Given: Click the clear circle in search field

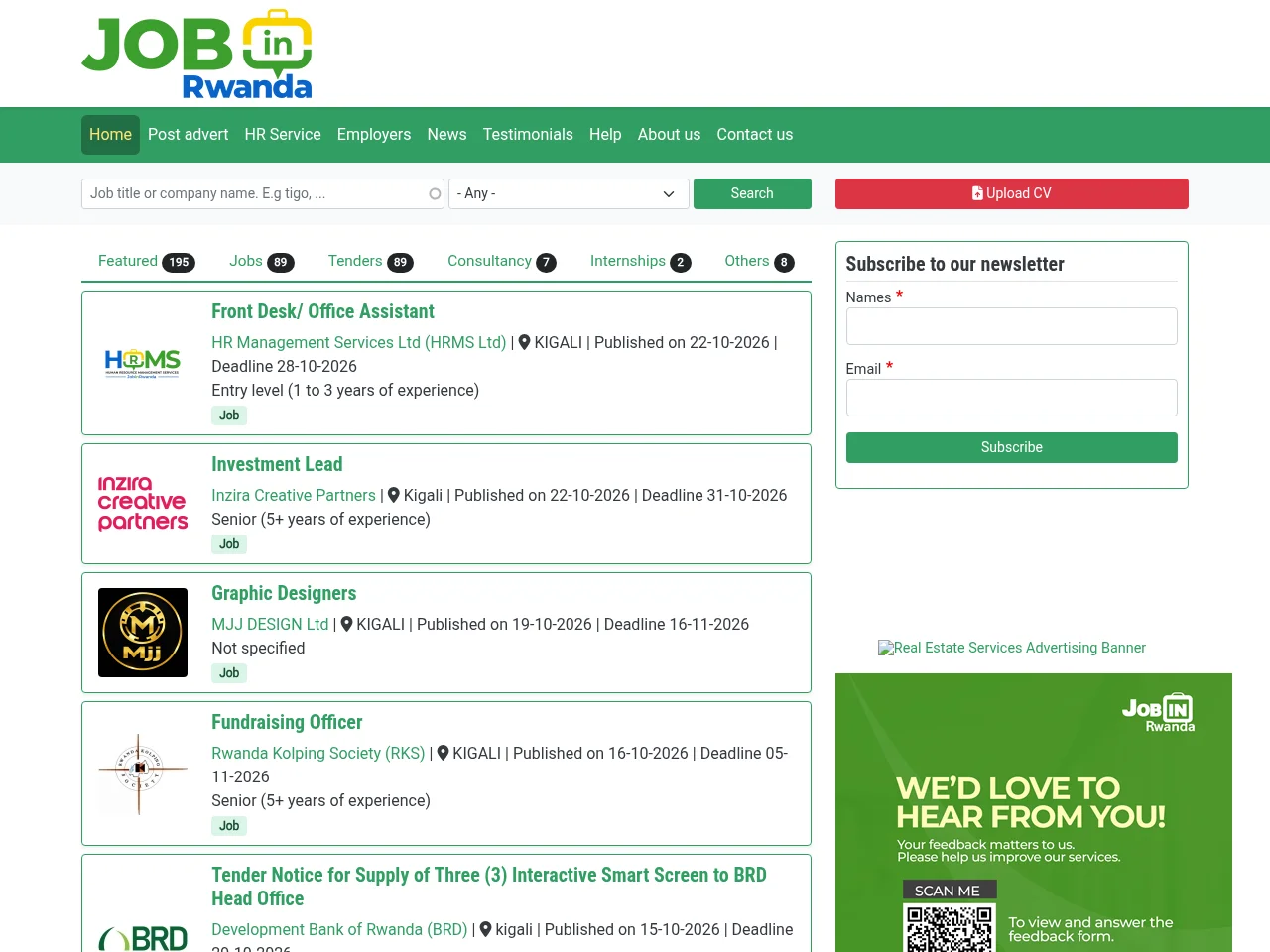Looking at the screenshot, I should click(435, 194).
